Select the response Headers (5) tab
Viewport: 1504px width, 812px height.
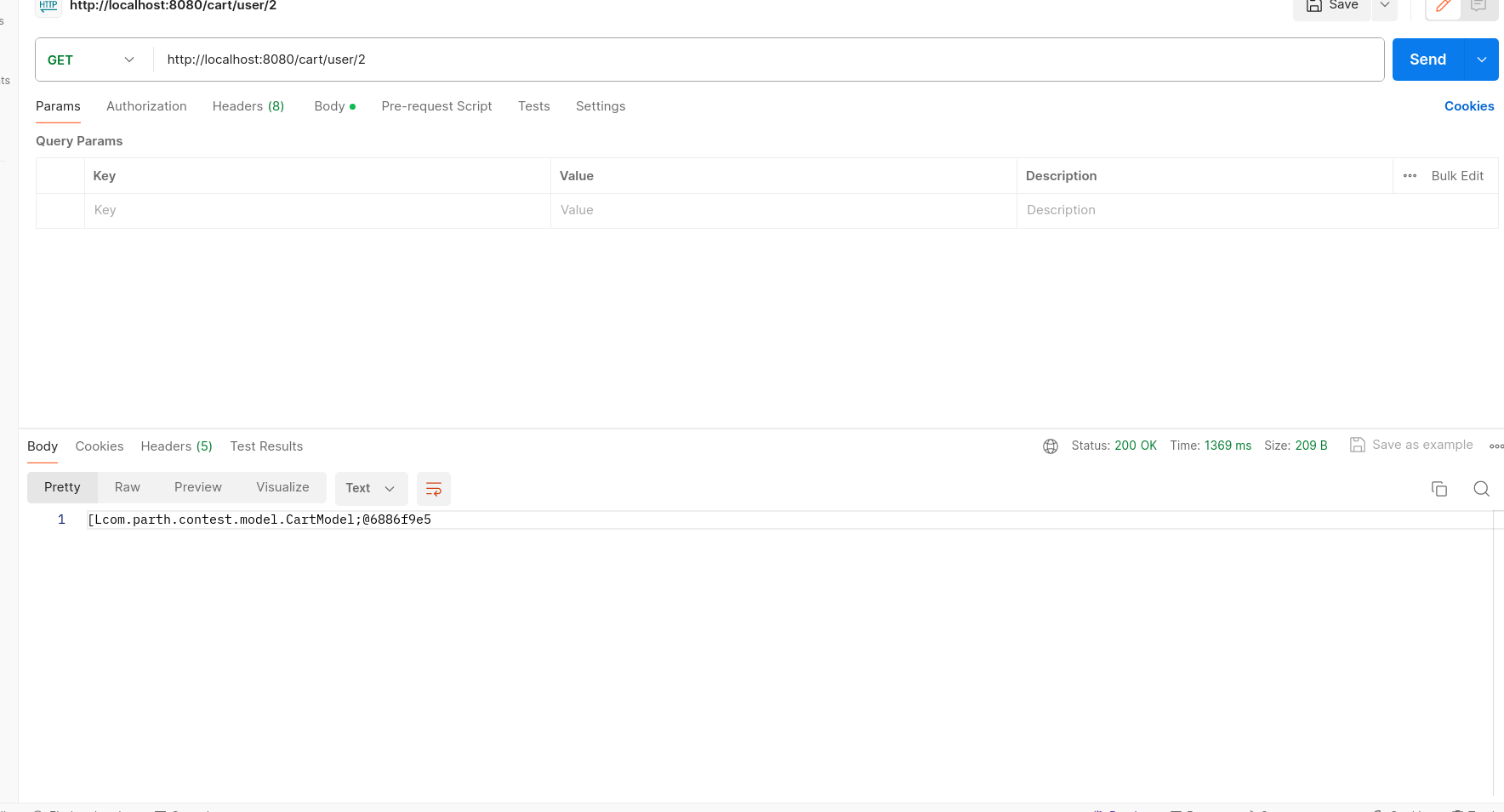(x=177, y=446)
